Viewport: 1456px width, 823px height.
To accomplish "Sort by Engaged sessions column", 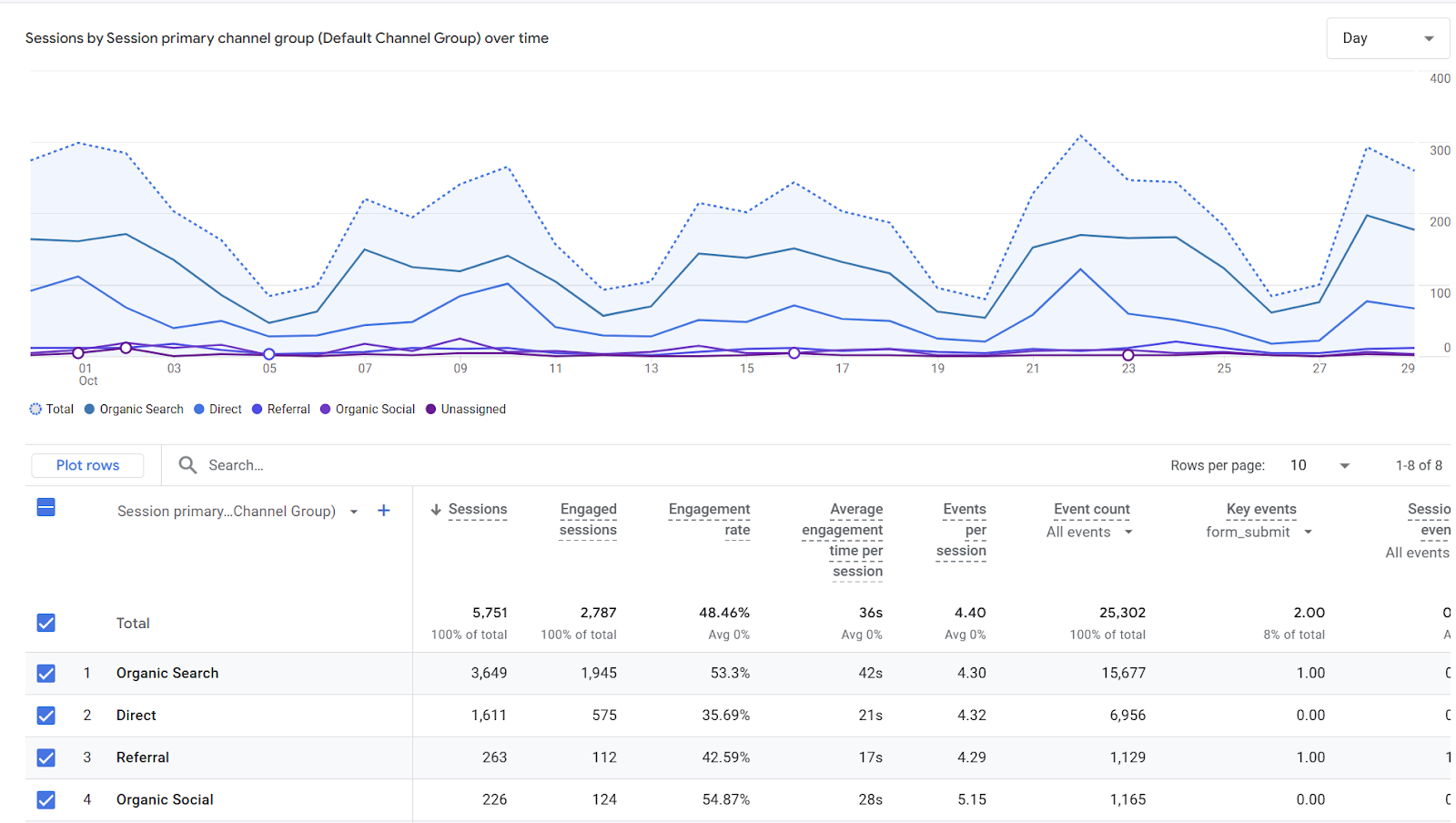I will point(588,520).
